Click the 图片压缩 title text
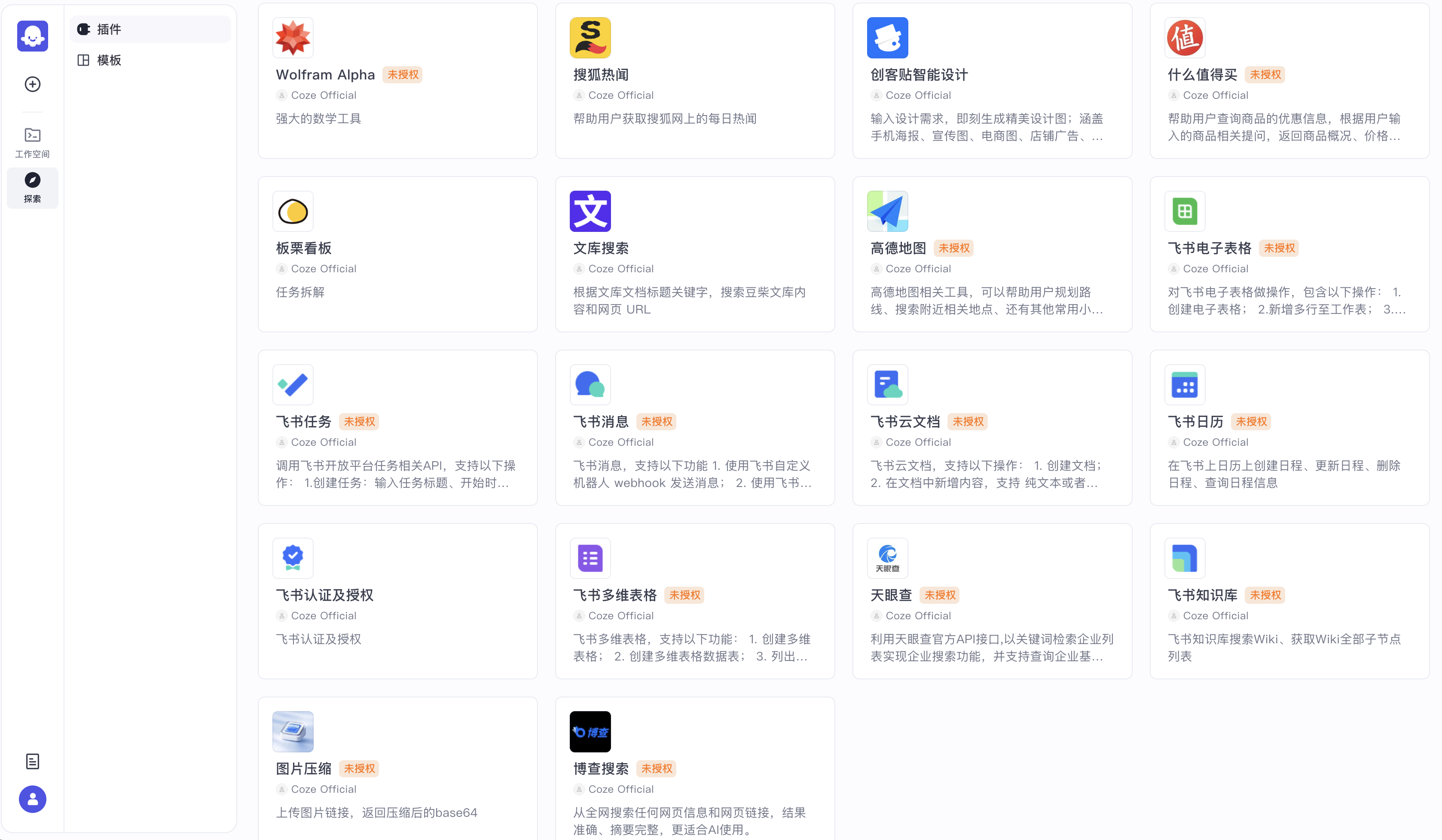 (303, 769)
